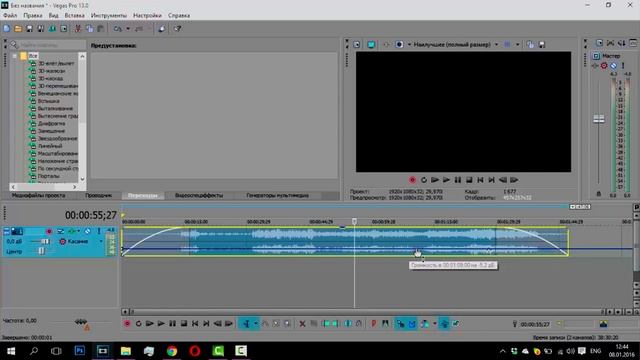This screenshot has height=360, width=640.
Task: Adjust the Master volume fader
Action: tap(599, 119)
